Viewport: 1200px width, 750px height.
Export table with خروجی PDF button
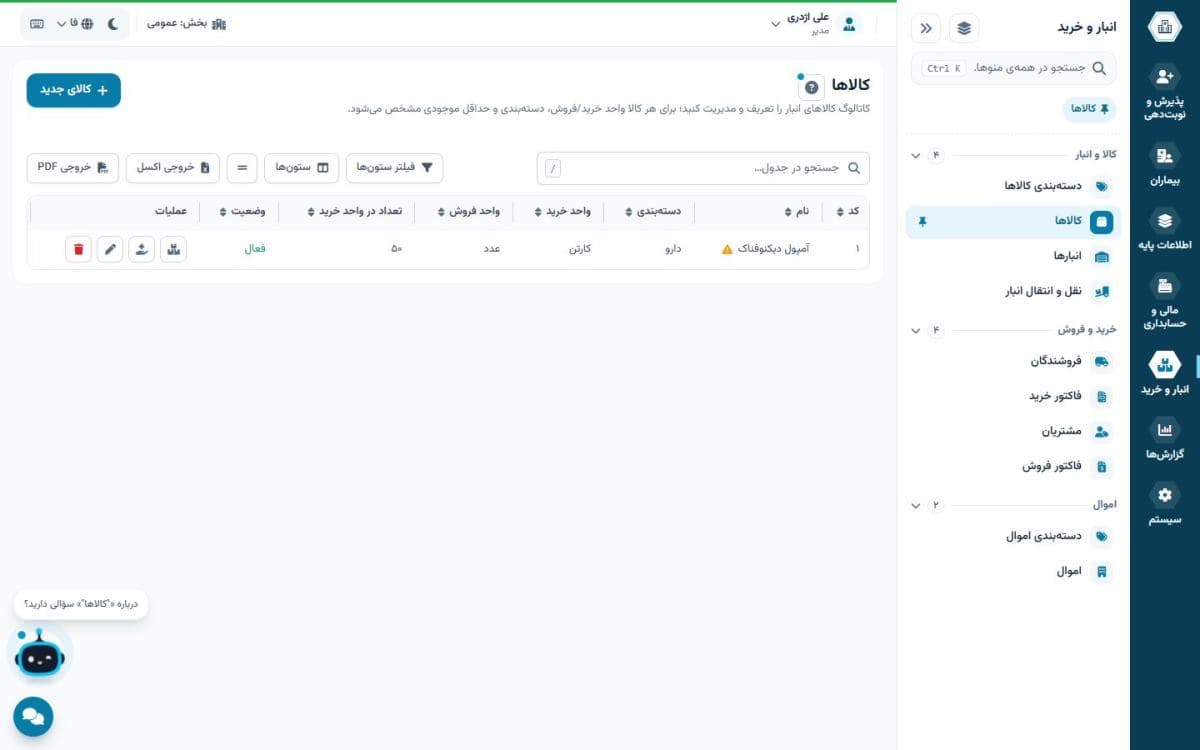tap(73, 168)
